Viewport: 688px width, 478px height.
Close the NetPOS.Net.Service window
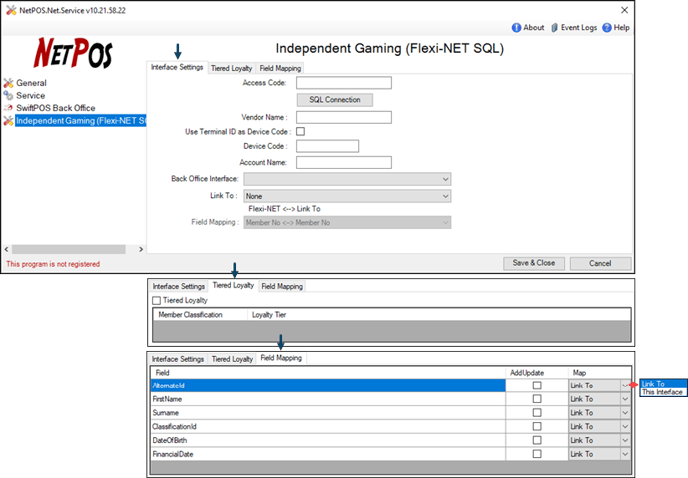[x=624, y=10]
